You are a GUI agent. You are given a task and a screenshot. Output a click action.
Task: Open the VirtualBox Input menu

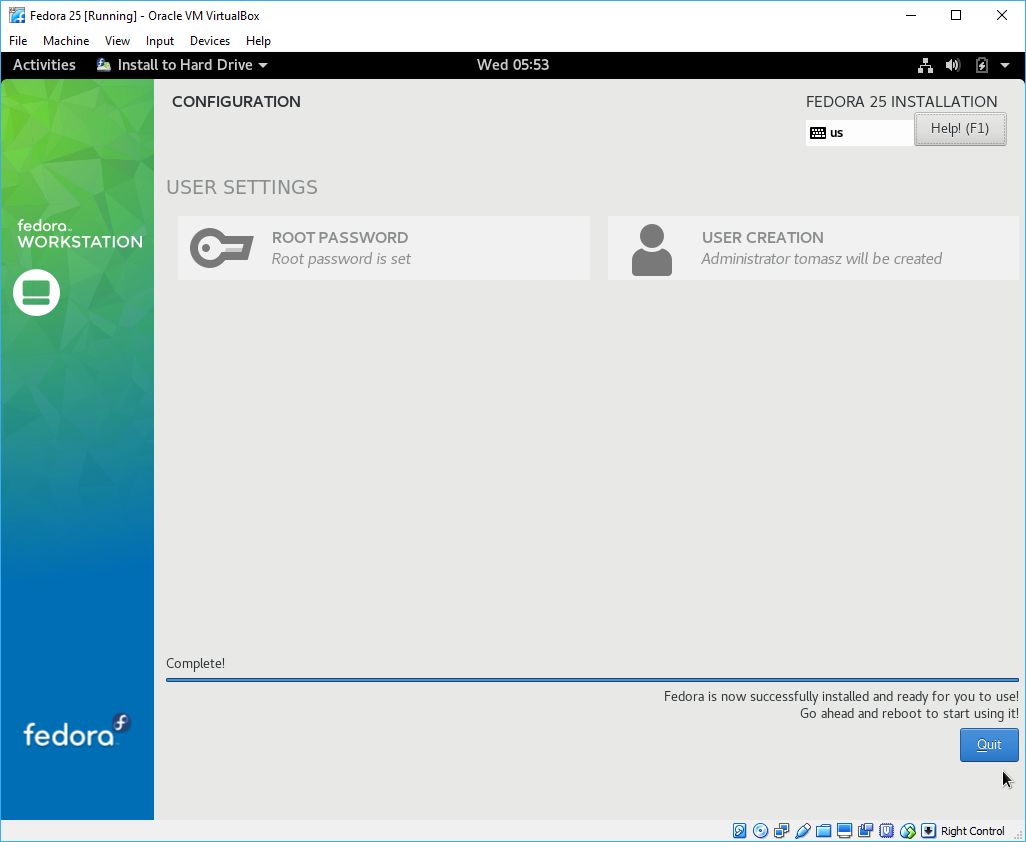[160, 41]
